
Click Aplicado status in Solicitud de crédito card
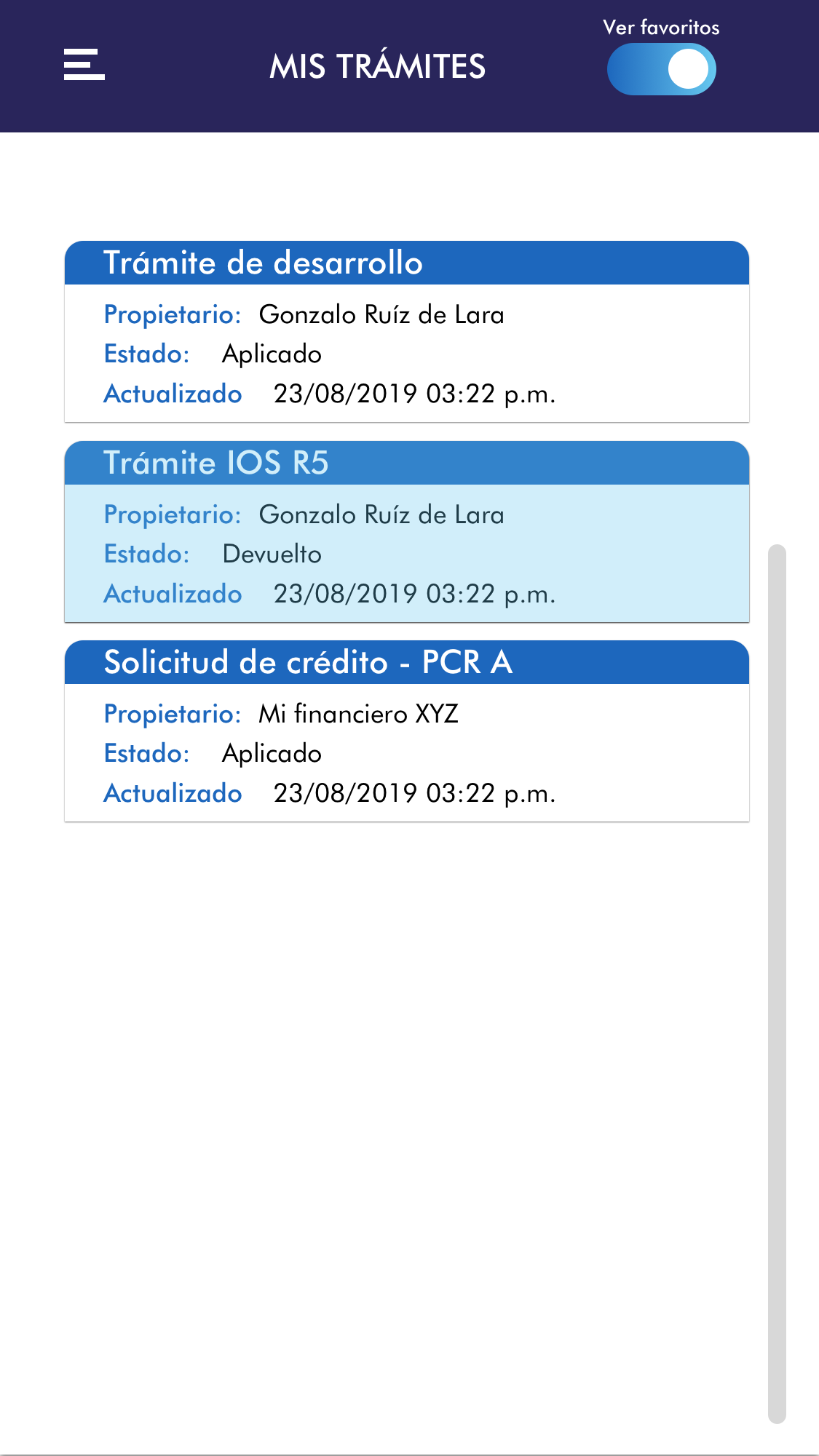[272, 754]
